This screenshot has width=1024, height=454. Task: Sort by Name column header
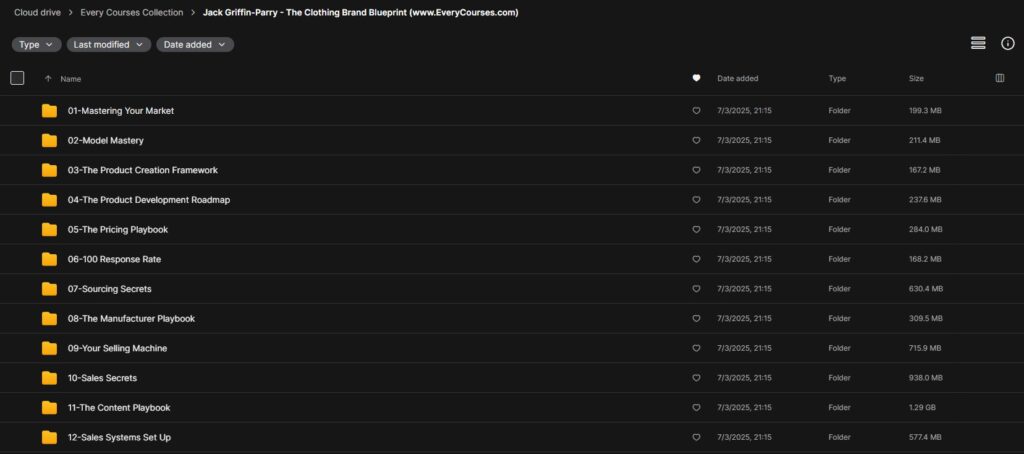71,78
